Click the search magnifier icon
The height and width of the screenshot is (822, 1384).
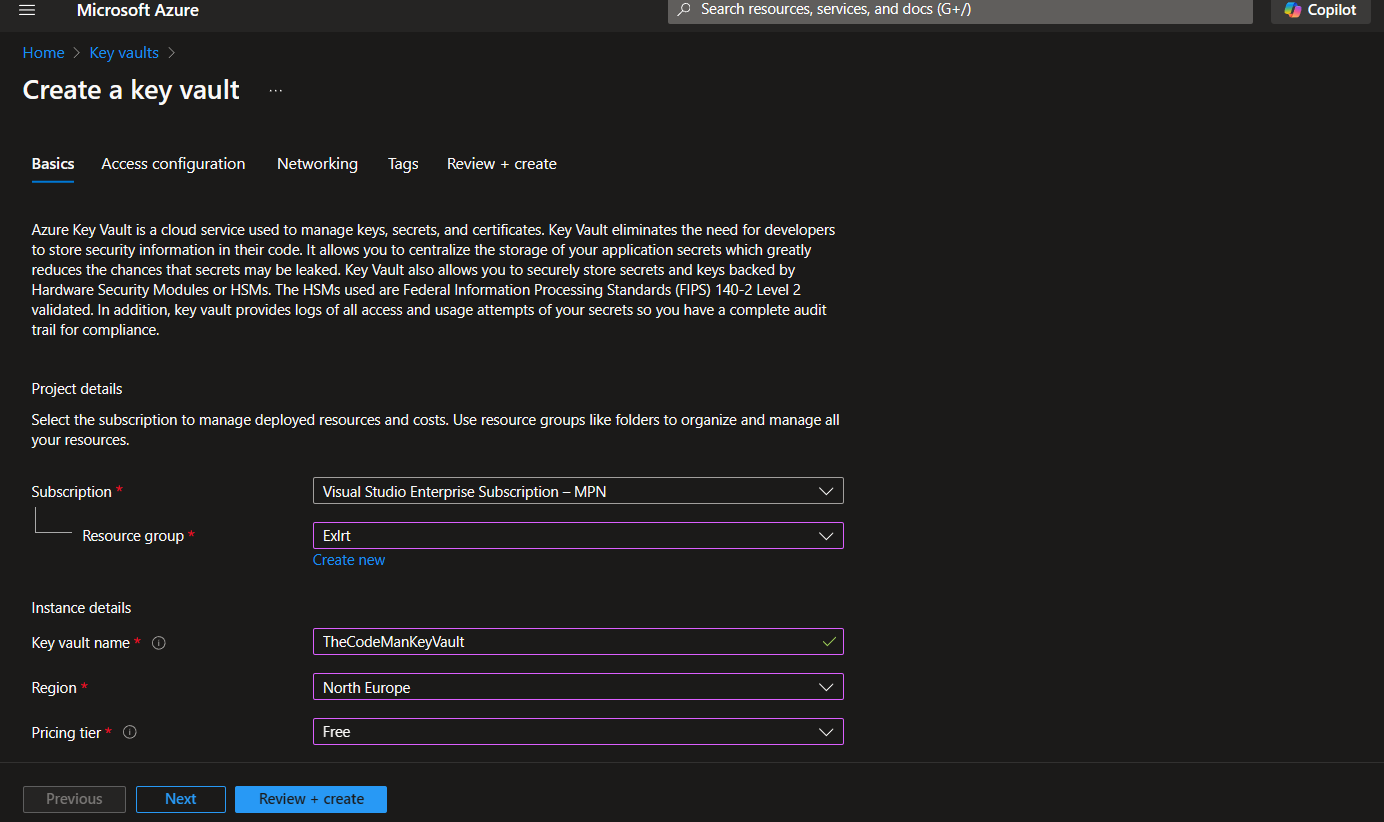(684, 9)
